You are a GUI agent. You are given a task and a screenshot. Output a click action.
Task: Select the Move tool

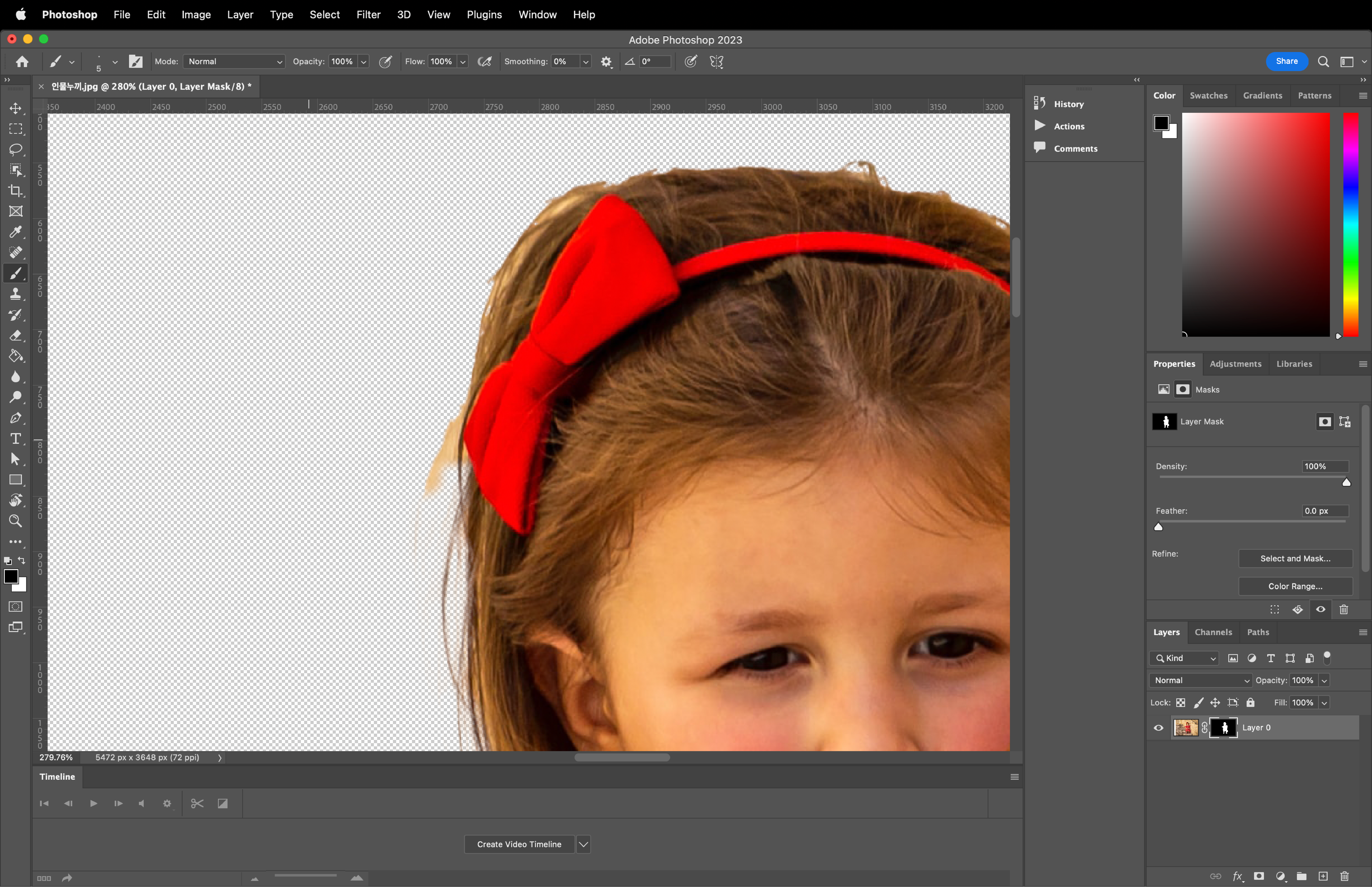(x=16, y=108)
